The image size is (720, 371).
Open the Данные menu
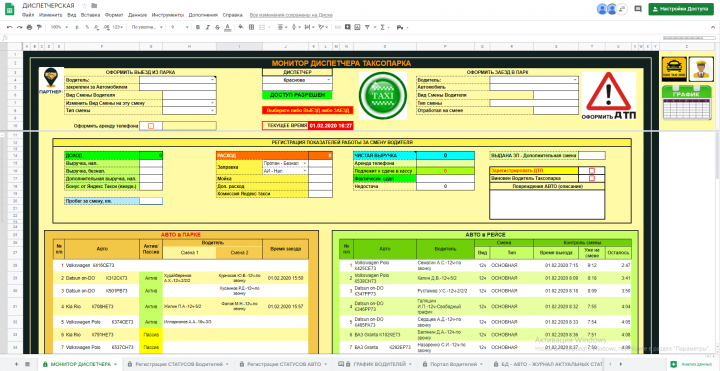[137, 15]
